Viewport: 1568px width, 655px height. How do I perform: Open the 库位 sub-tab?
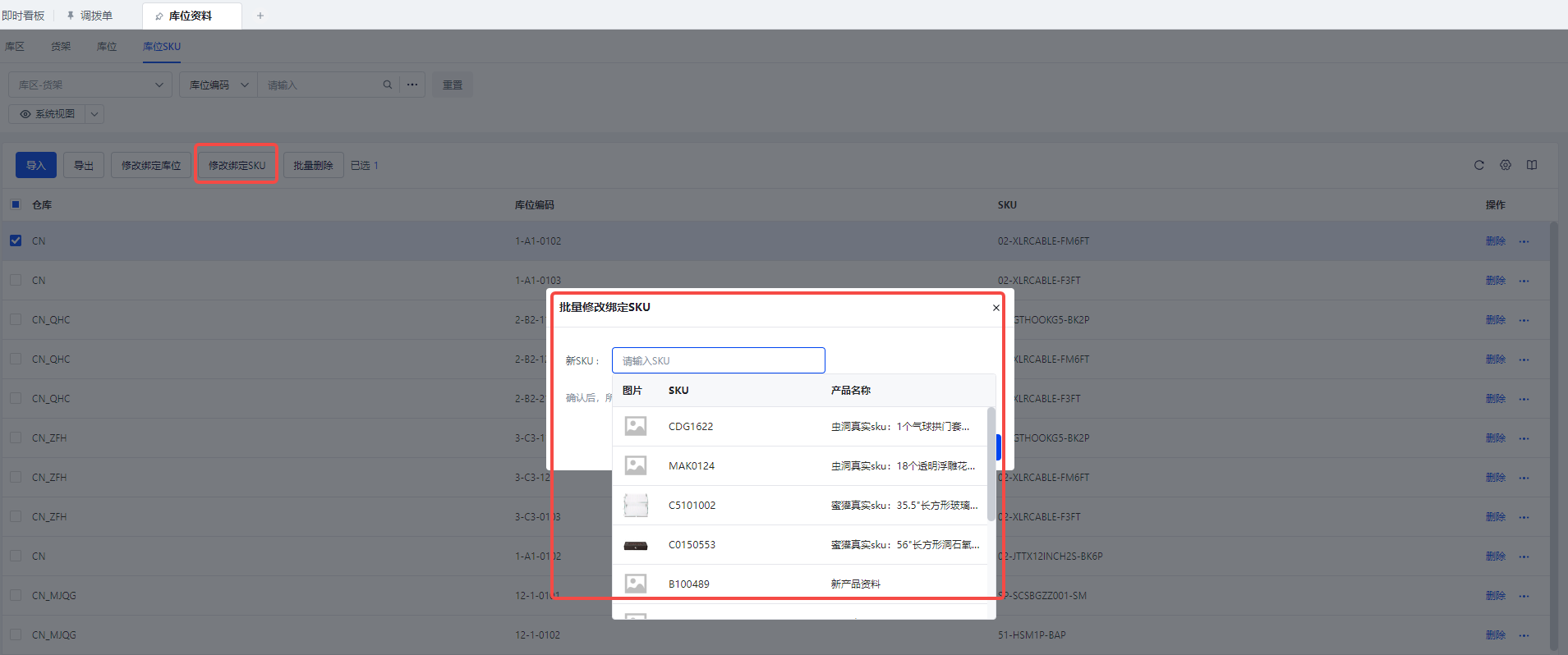pyautogui.click(x=107, y=47)
